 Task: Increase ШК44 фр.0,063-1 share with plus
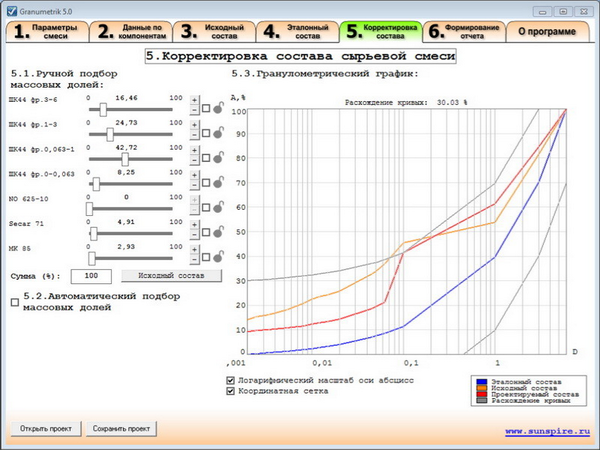pyautogui.click(x=194, y=150)
